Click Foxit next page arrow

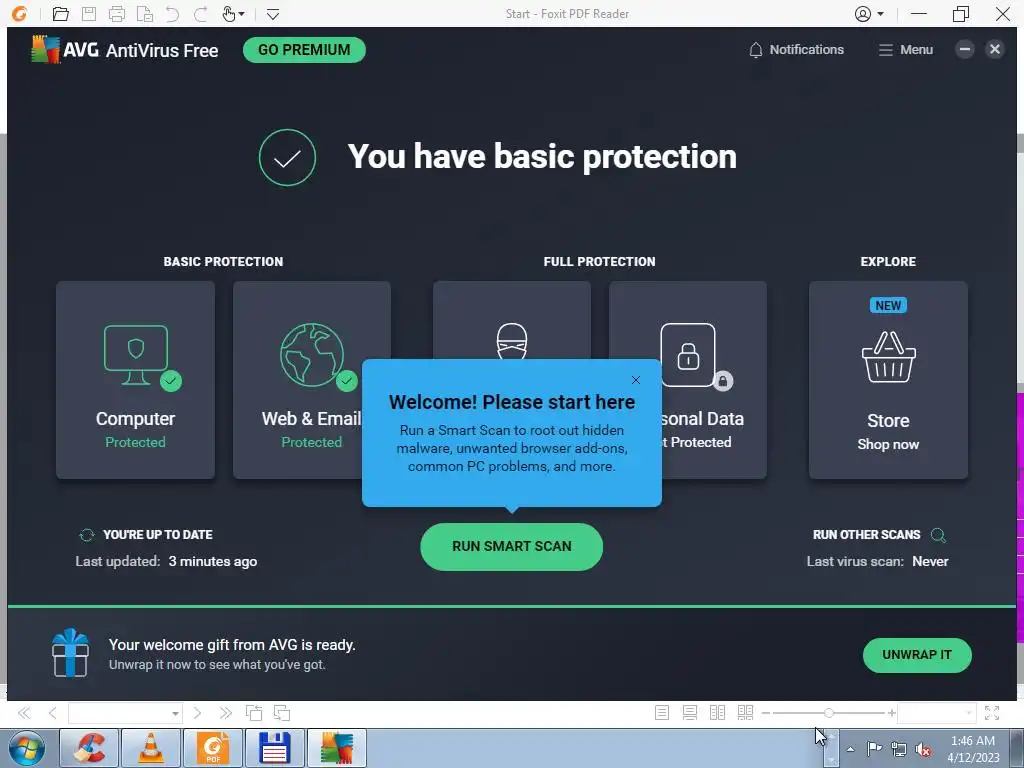197,713
